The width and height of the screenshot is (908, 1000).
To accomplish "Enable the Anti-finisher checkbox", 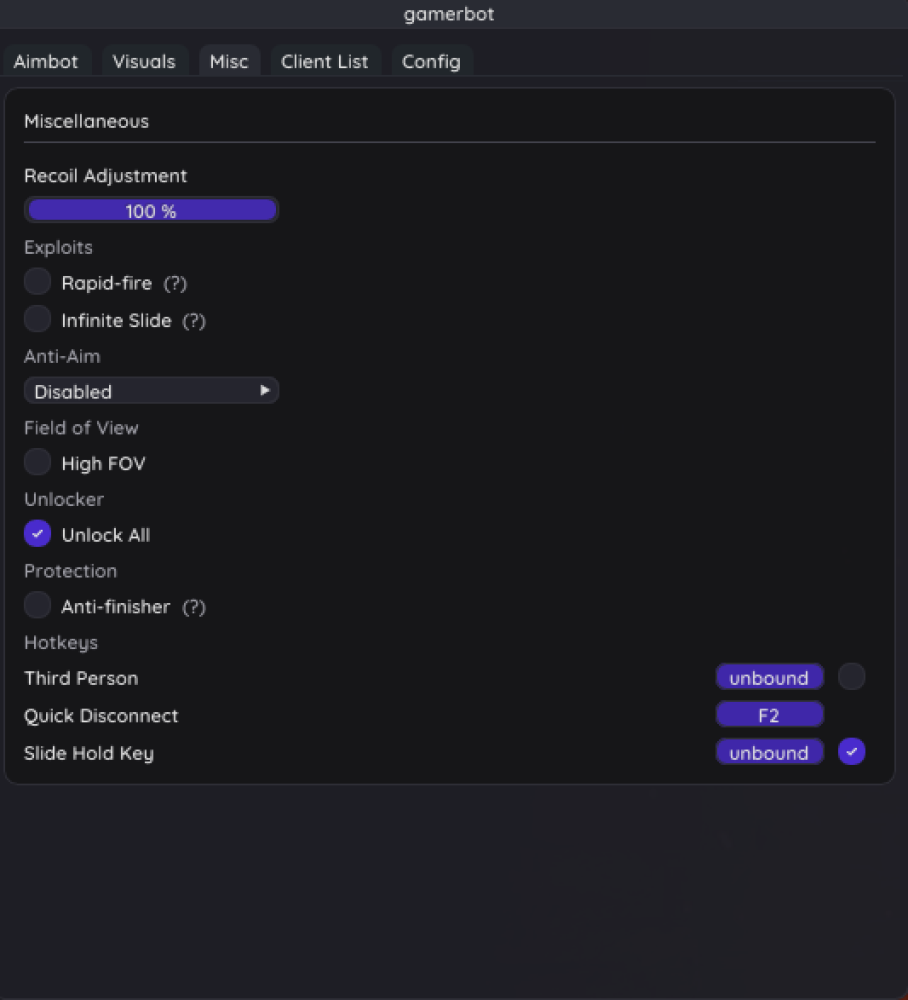I will click(38, 606).
